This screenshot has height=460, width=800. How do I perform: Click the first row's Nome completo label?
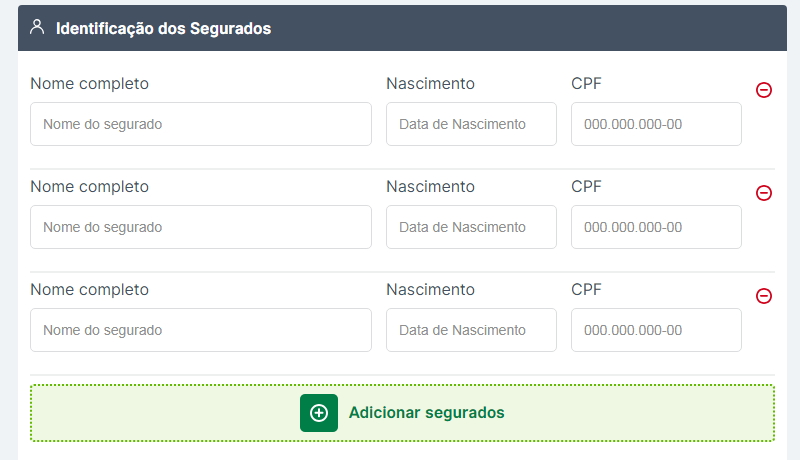click(89, 83)
